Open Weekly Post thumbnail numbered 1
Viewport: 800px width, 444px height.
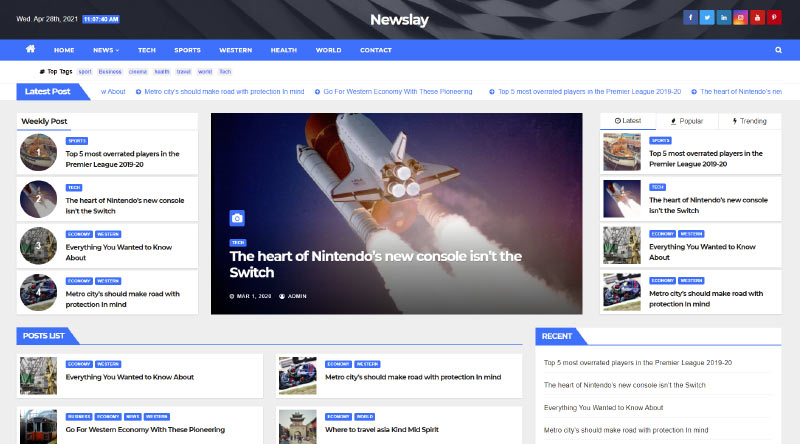coord(38,152)
